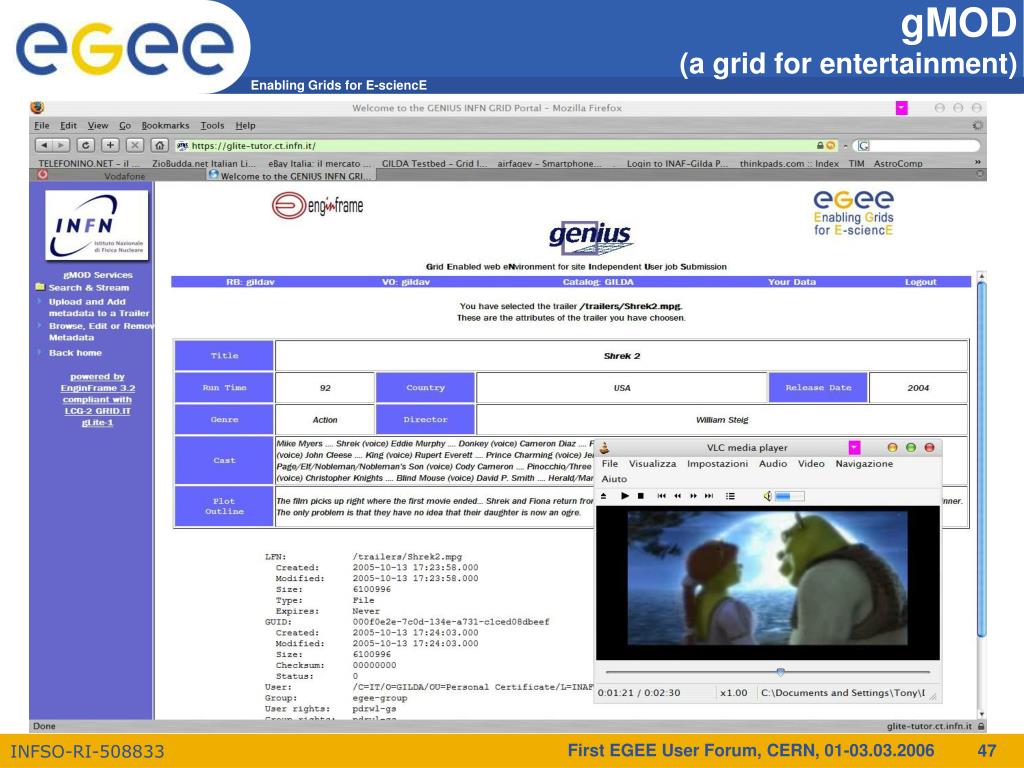Stop playback in VLC
The image size is (1024, 768).
coord(641,496)
